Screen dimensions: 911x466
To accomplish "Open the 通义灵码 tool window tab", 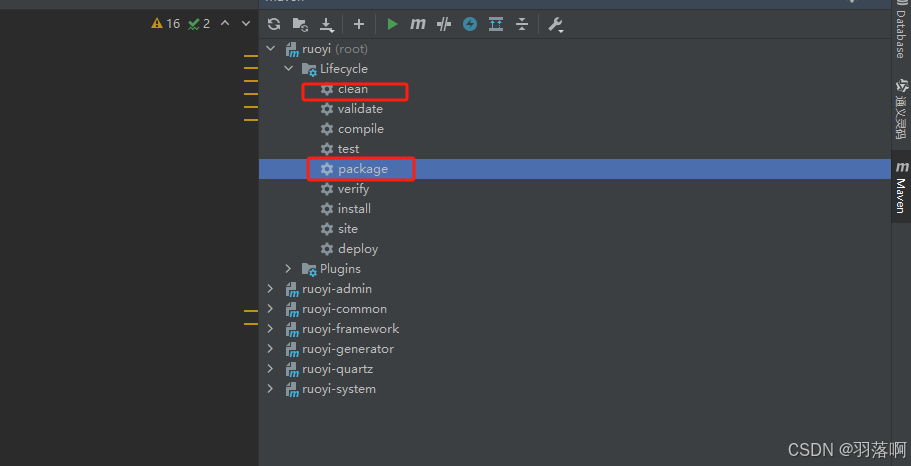I will (901, 110).
